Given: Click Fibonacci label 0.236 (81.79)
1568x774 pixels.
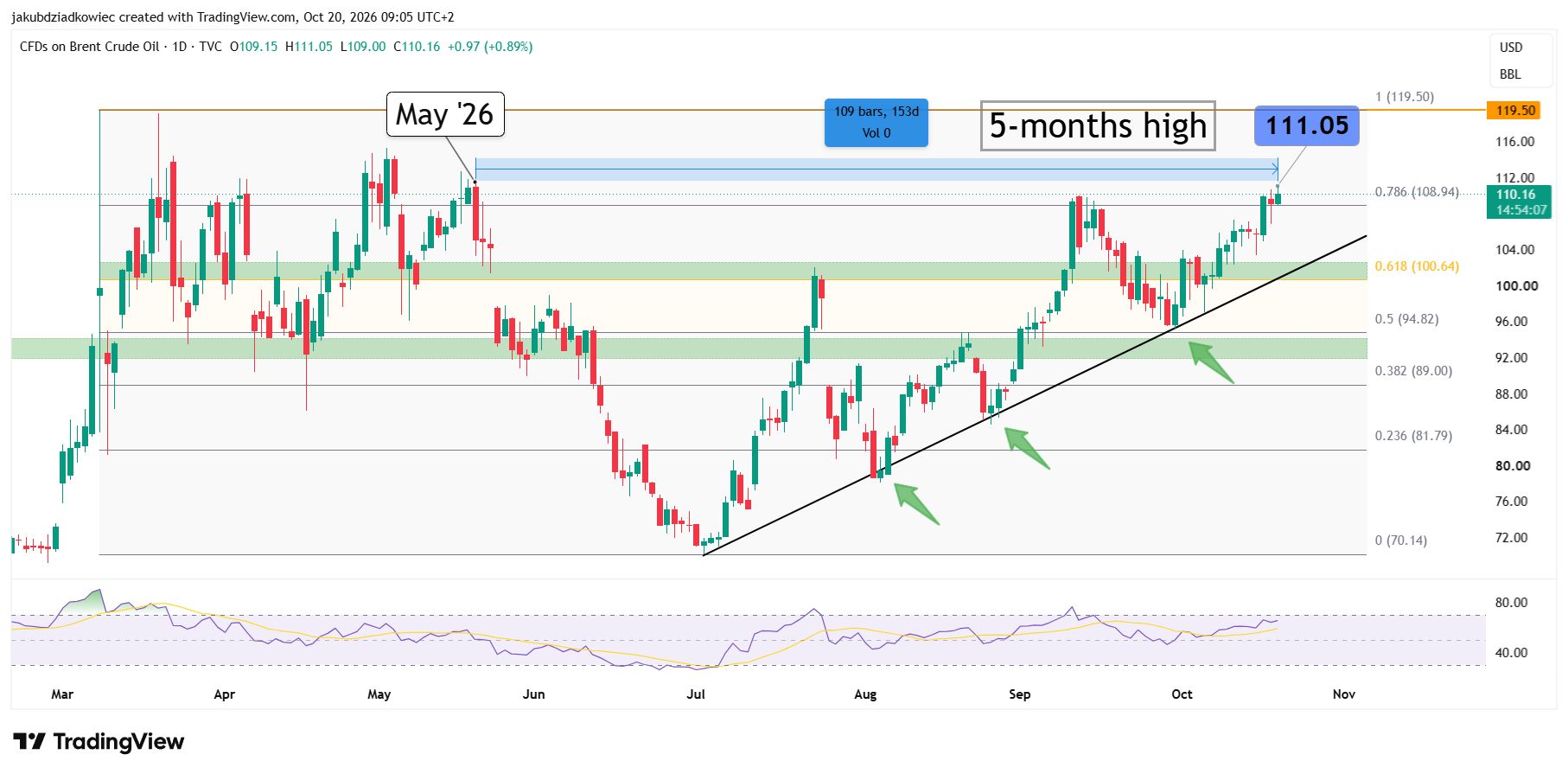Looking at the screenshot, I should [1413, 436].
